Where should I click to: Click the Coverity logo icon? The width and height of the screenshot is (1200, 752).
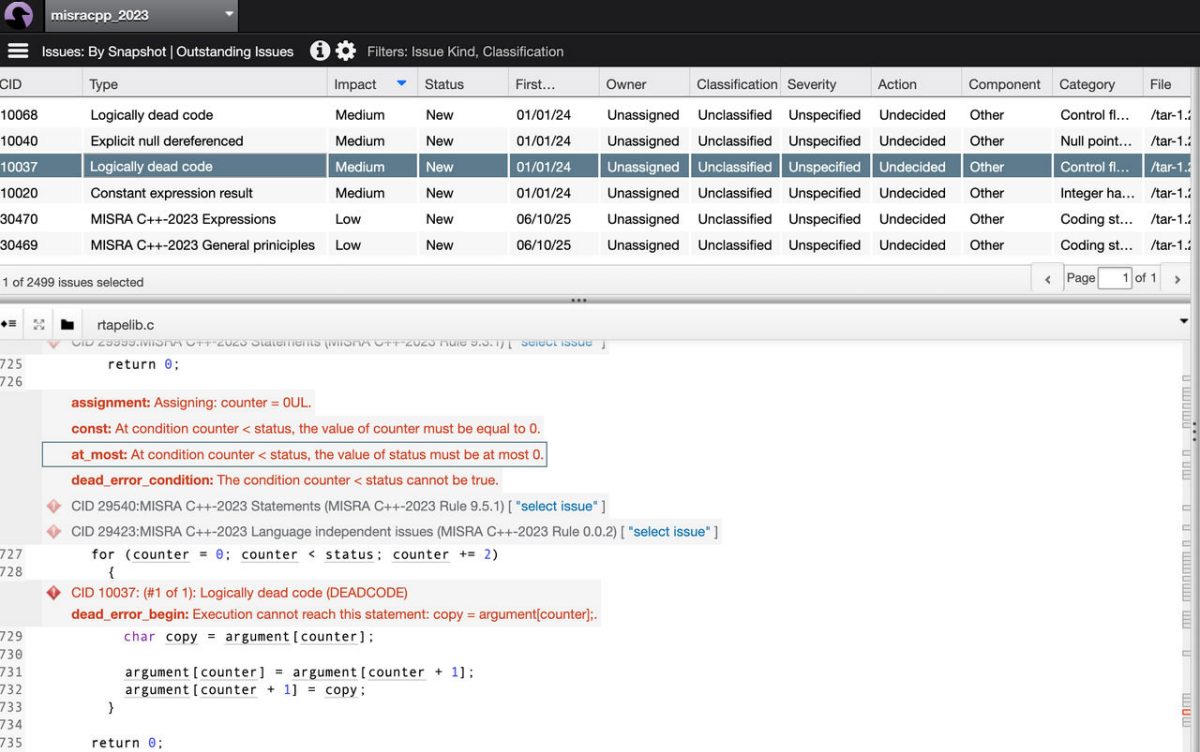(18, 15)
